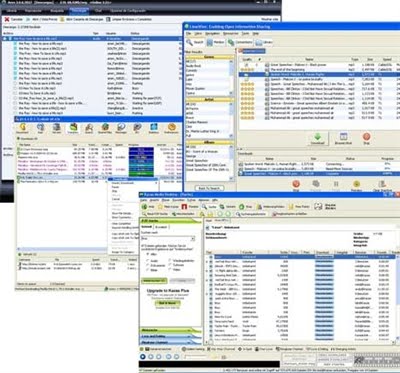Open the Help menu in LimeWire
400x373 pixels.
click(x=256, y=34)
